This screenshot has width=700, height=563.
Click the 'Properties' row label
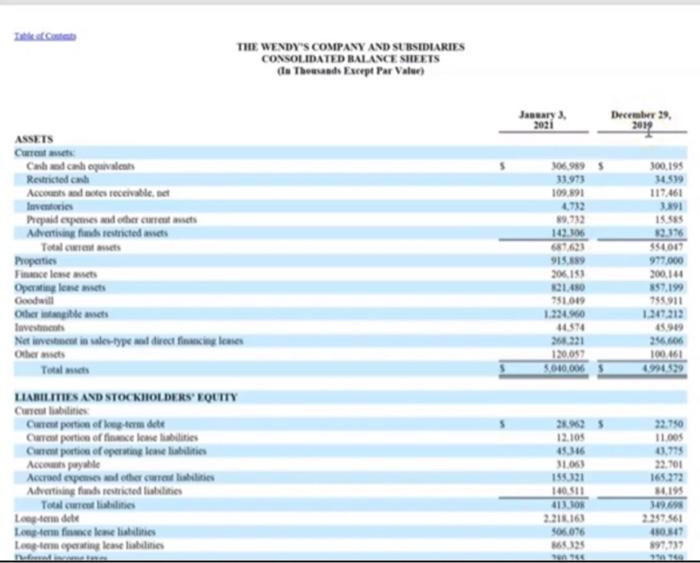click(35, 260)
